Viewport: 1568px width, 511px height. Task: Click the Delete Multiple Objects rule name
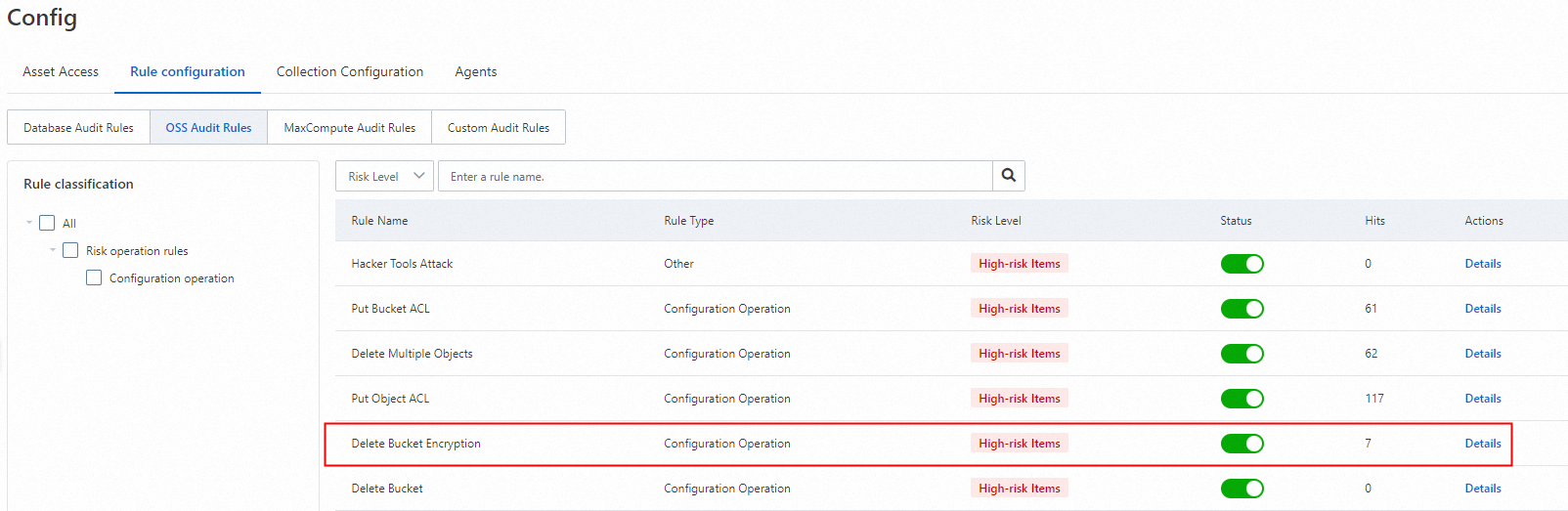[412, 354]
